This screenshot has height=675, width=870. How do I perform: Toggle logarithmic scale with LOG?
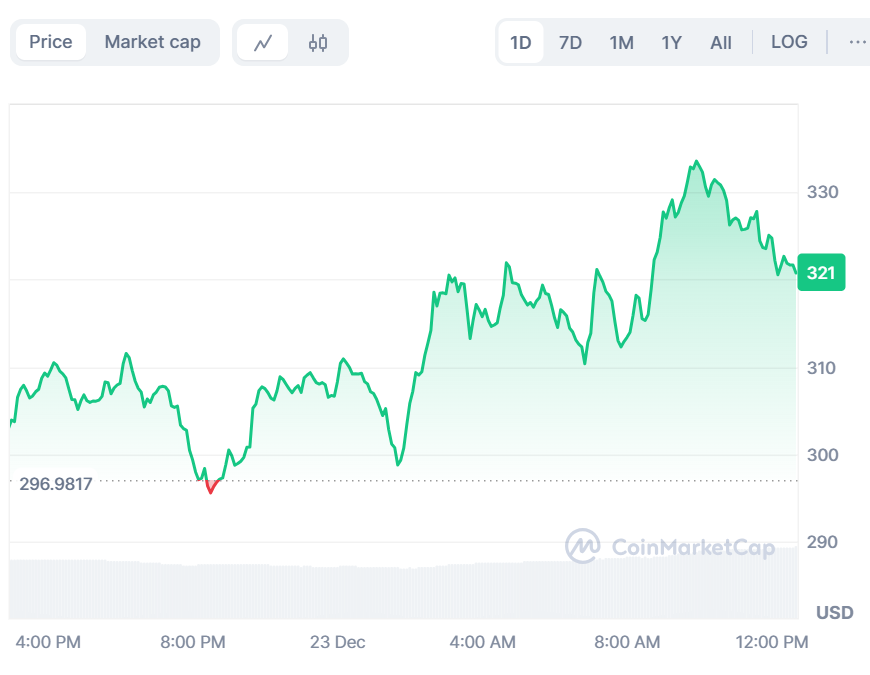pyautogui.click(x=789, y=42)
